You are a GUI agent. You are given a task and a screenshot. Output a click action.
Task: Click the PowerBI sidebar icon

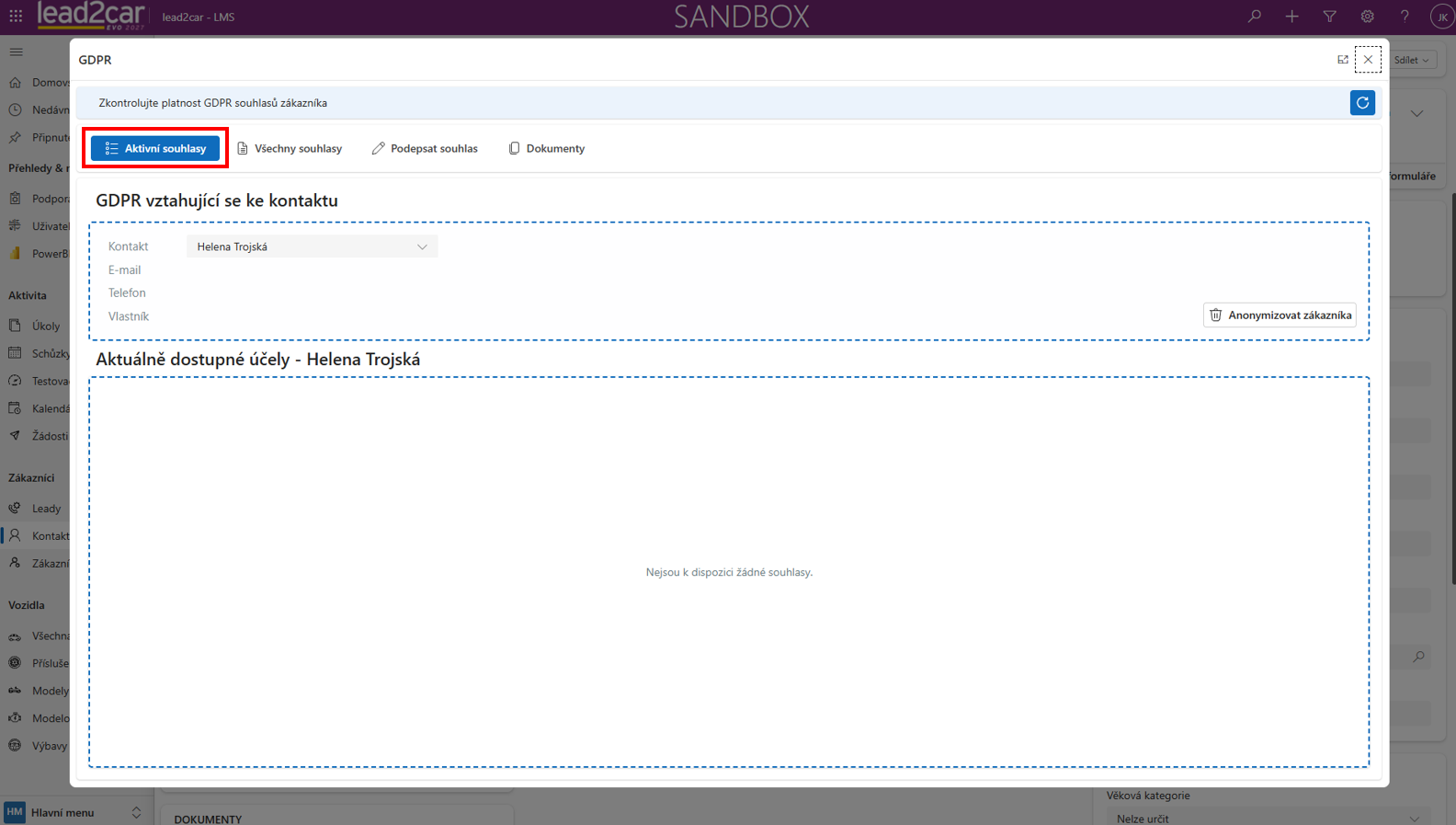tap(15, 254)
